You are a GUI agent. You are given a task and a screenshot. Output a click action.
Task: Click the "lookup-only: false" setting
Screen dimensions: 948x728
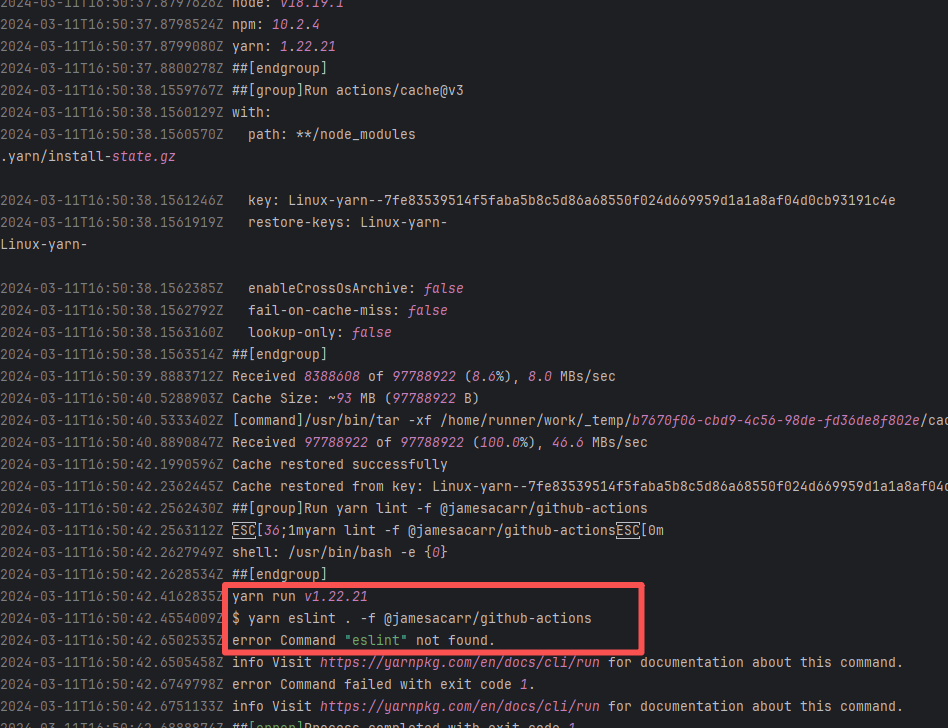[x=319, y=332]
